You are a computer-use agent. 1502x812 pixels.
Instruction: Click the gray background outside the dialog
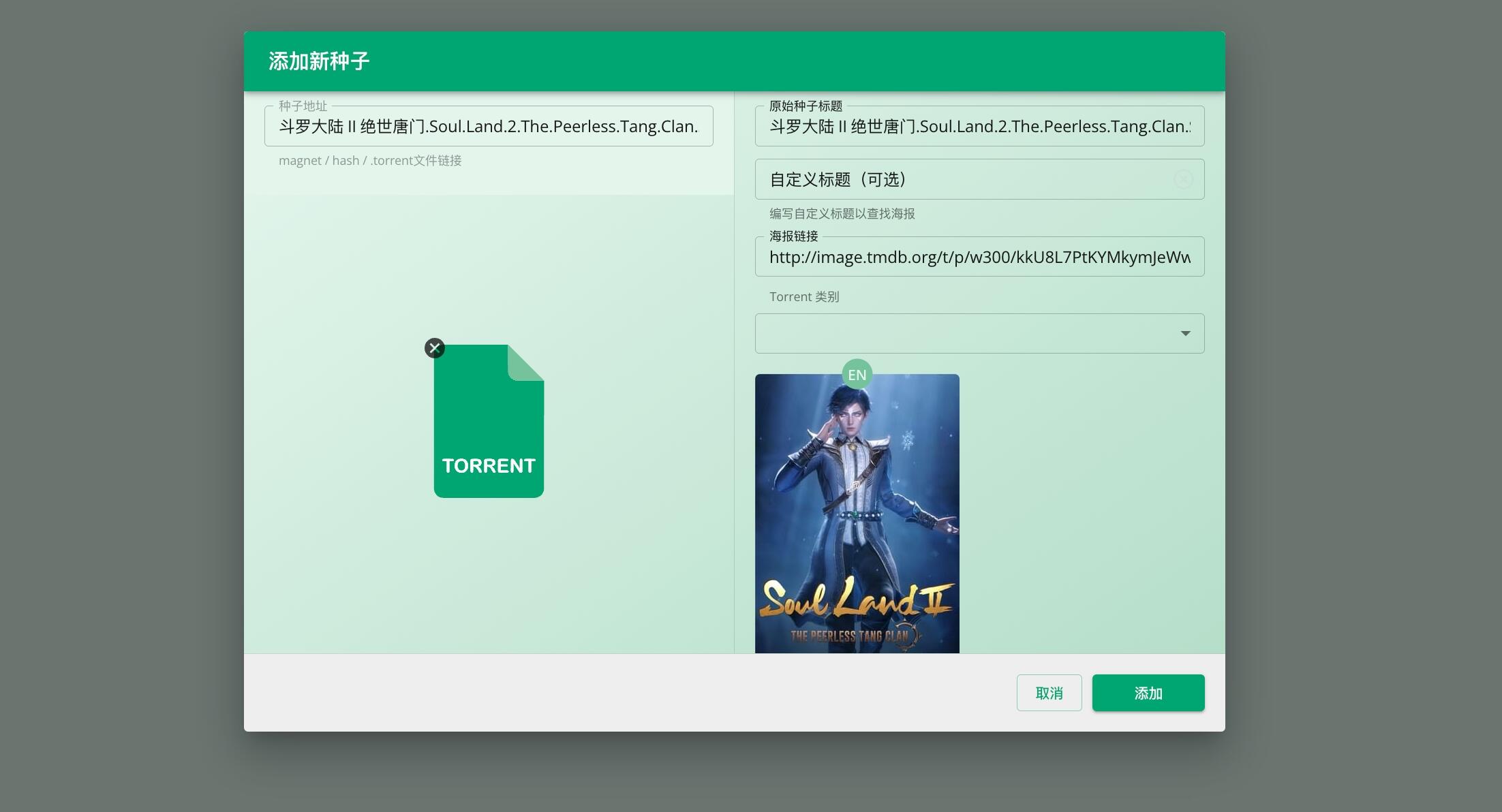coord(116,409)
